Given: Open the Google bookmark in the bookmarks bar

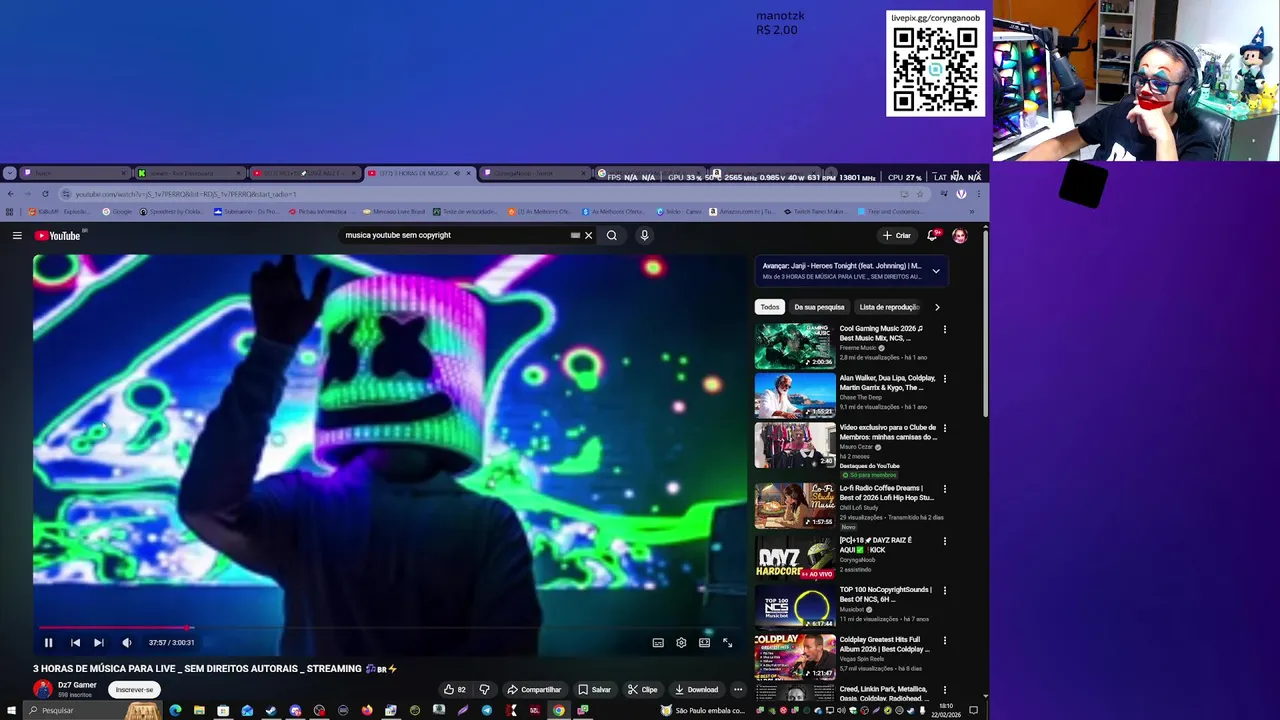Looking at the screenshot, I should 117,212.
